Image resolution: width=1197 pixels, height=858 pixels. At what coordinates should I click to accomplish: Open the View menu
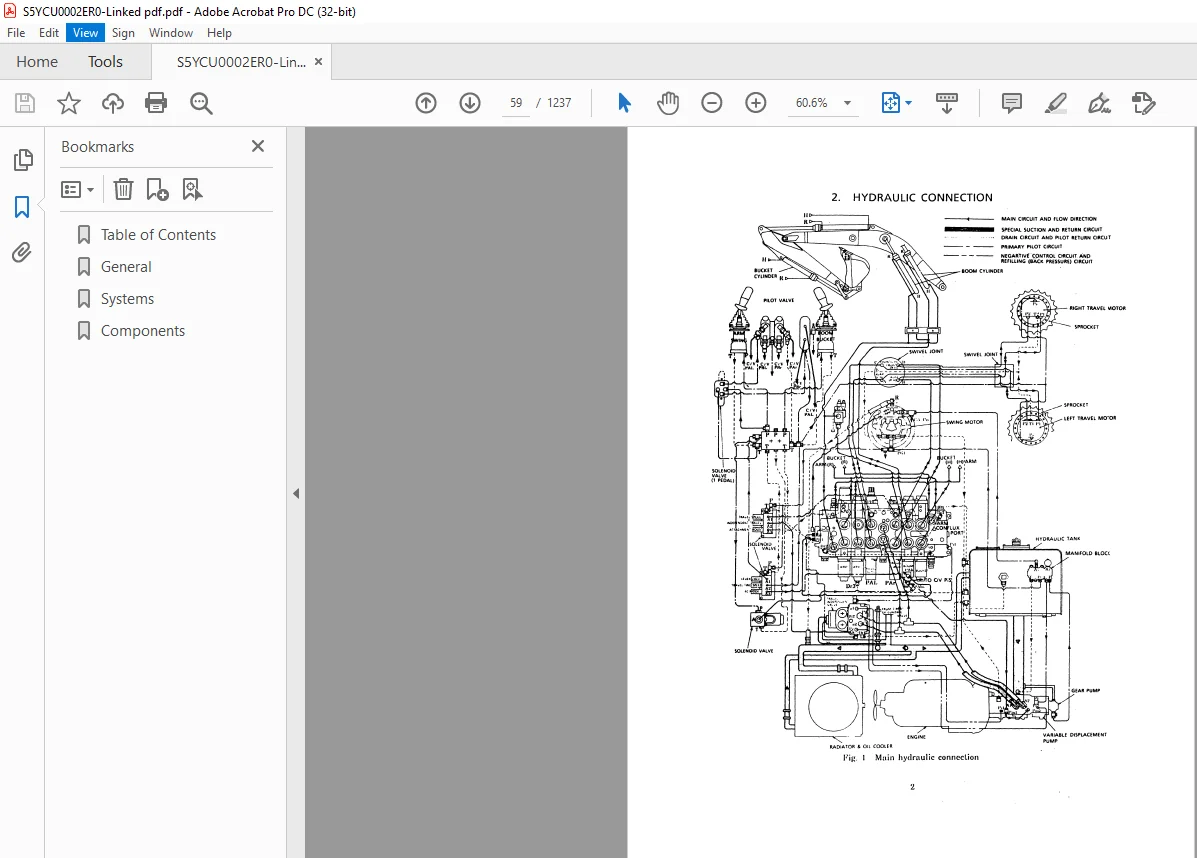pyautogui.click(x=86, y=33)
